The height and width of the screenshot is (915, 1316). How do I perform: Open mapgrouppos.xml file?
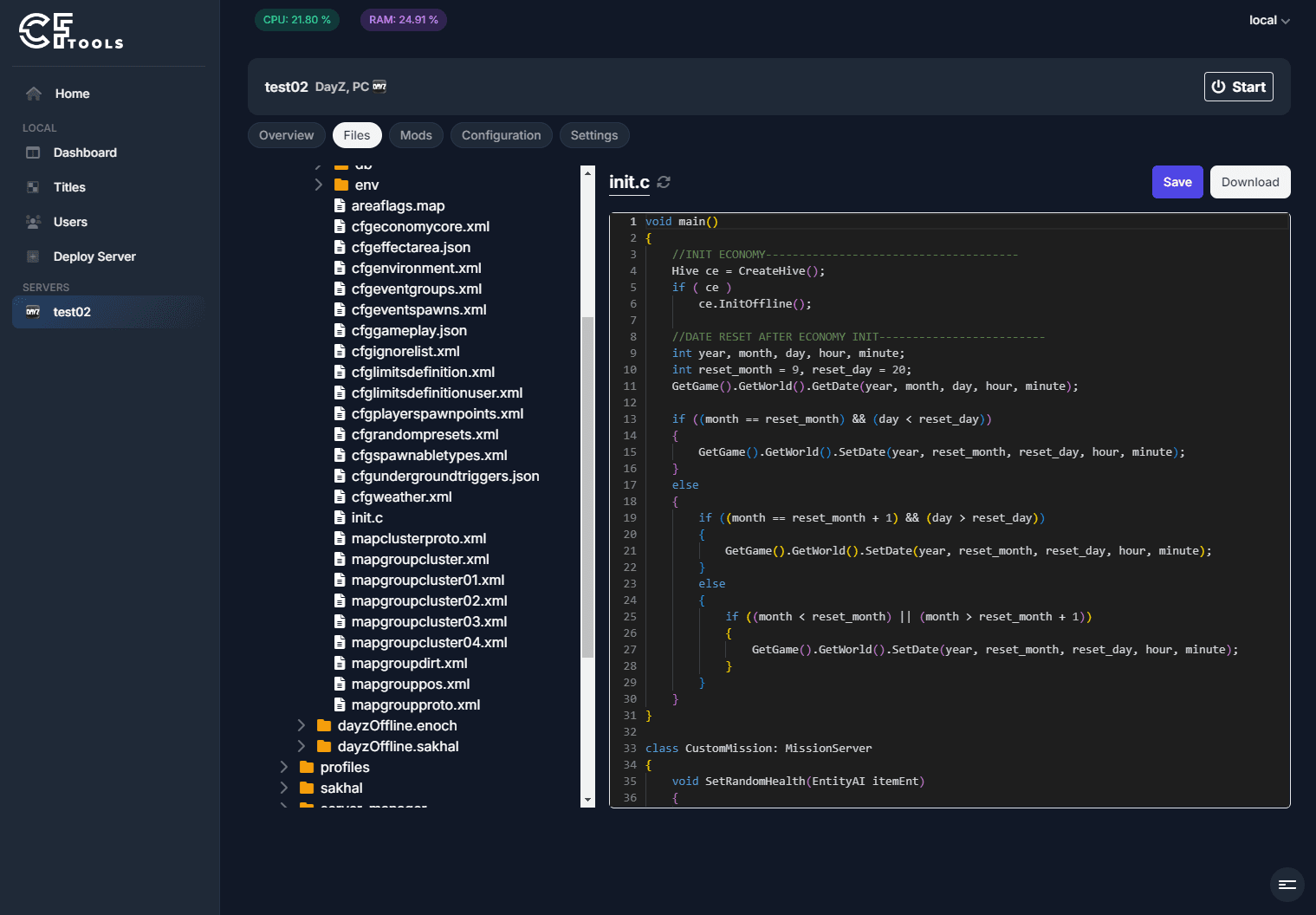point(411,684)
